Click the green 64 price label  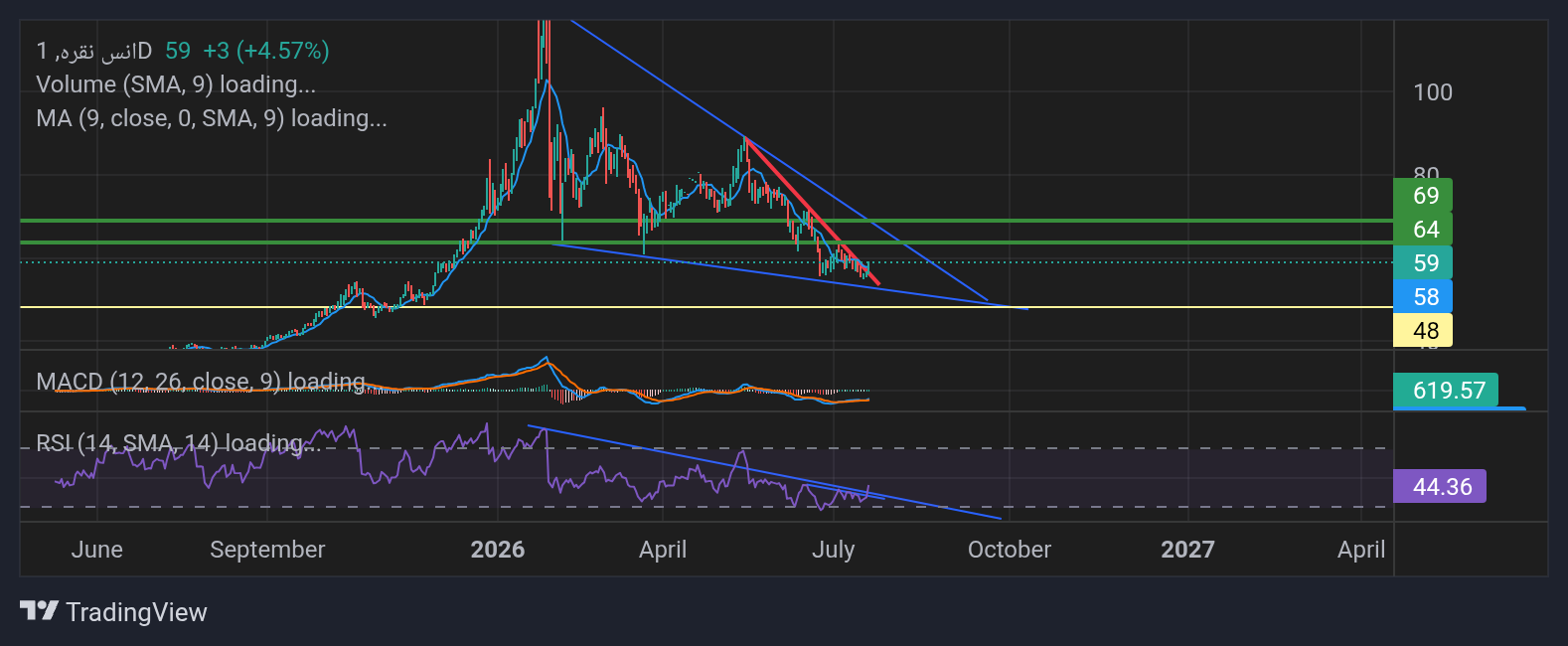click(1423, 230)
